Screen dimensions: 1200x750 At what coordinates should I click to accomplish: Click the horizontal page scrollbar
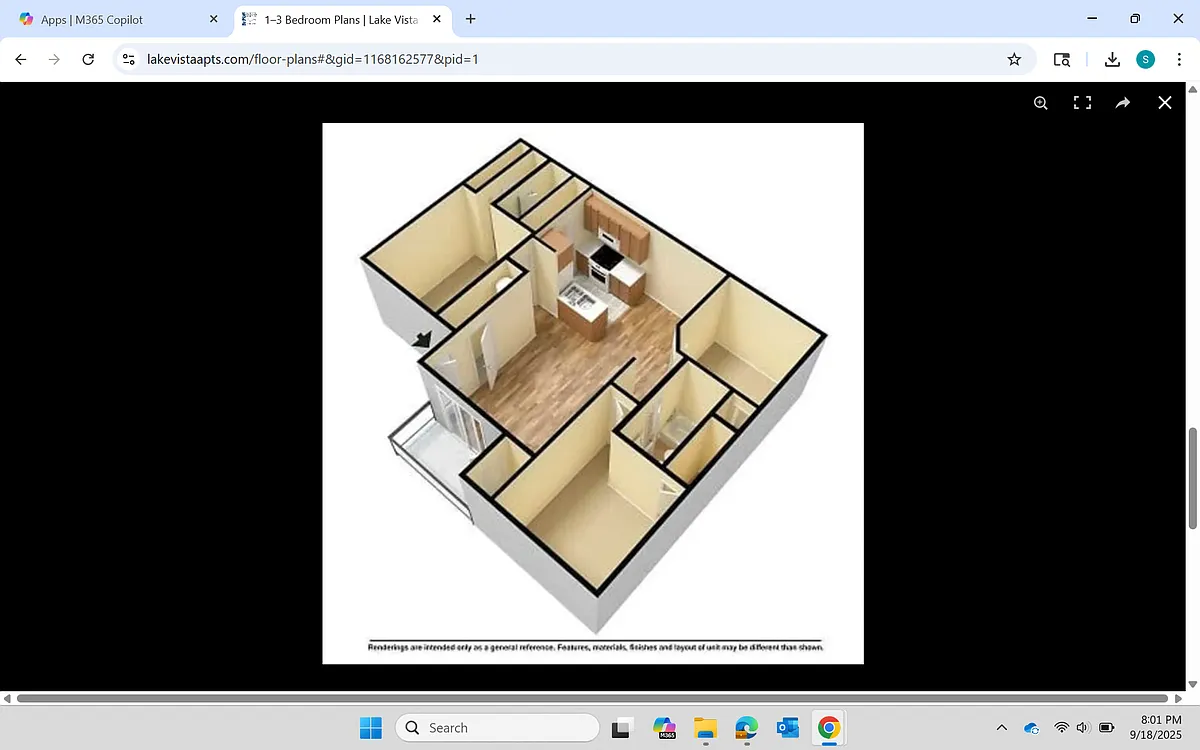(x=592, y=698)
